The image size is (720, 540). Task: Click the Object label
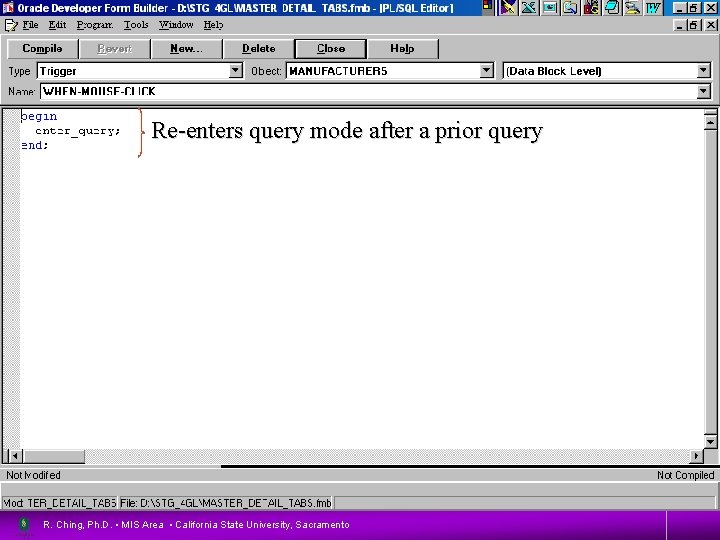click(x=266, y=71)
